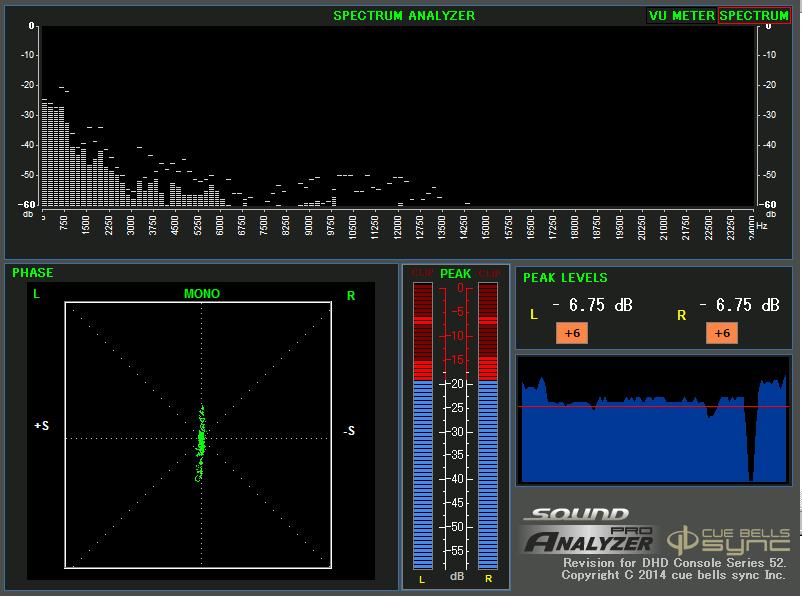Image resolution: width=802 pixels, height=596 pixels.
Task: Reset the right channel CLIP indicator
Action: click(x=488, y=273)
